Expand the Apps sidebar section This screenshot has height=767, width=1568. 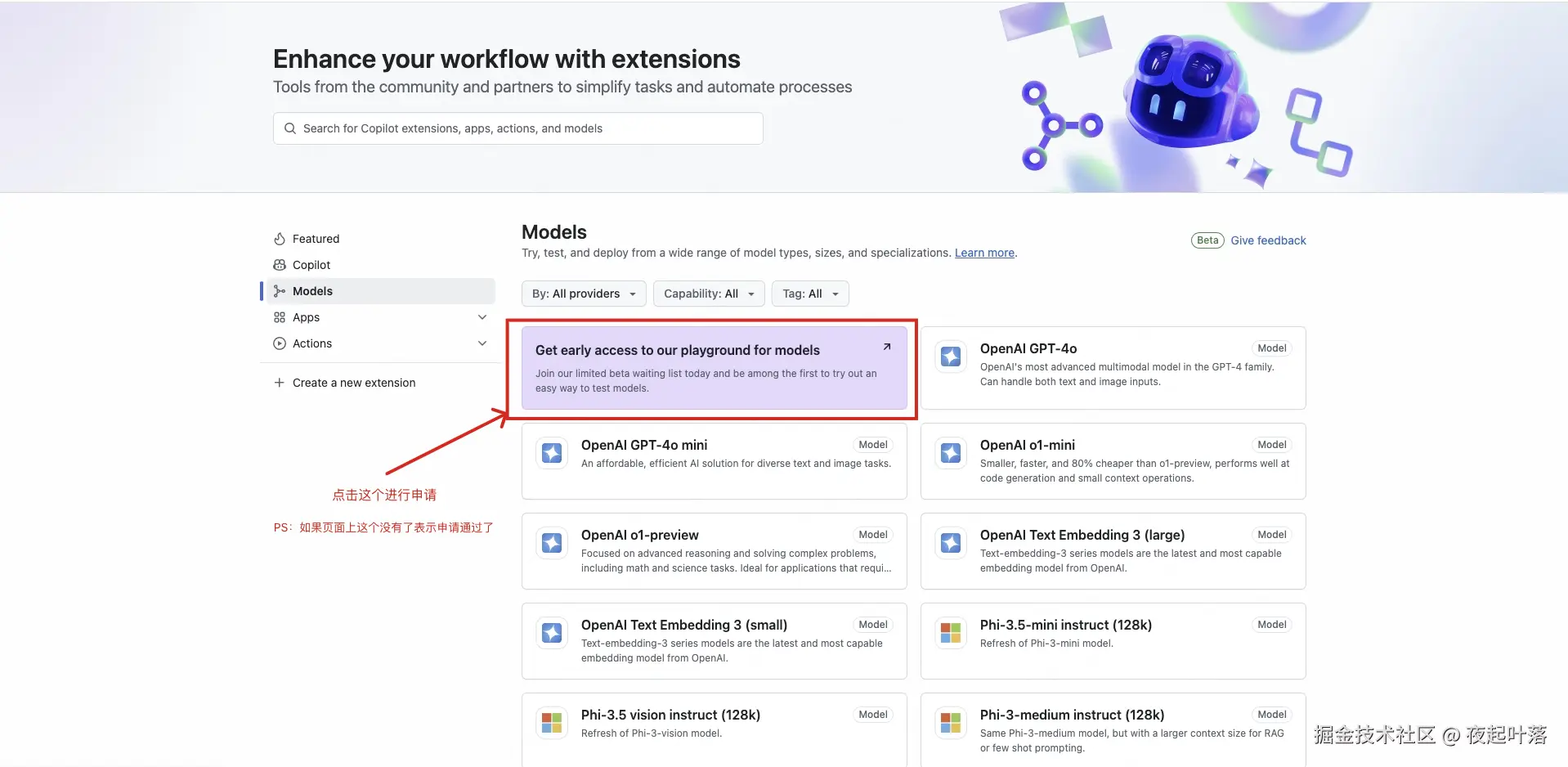pos(482,317)
